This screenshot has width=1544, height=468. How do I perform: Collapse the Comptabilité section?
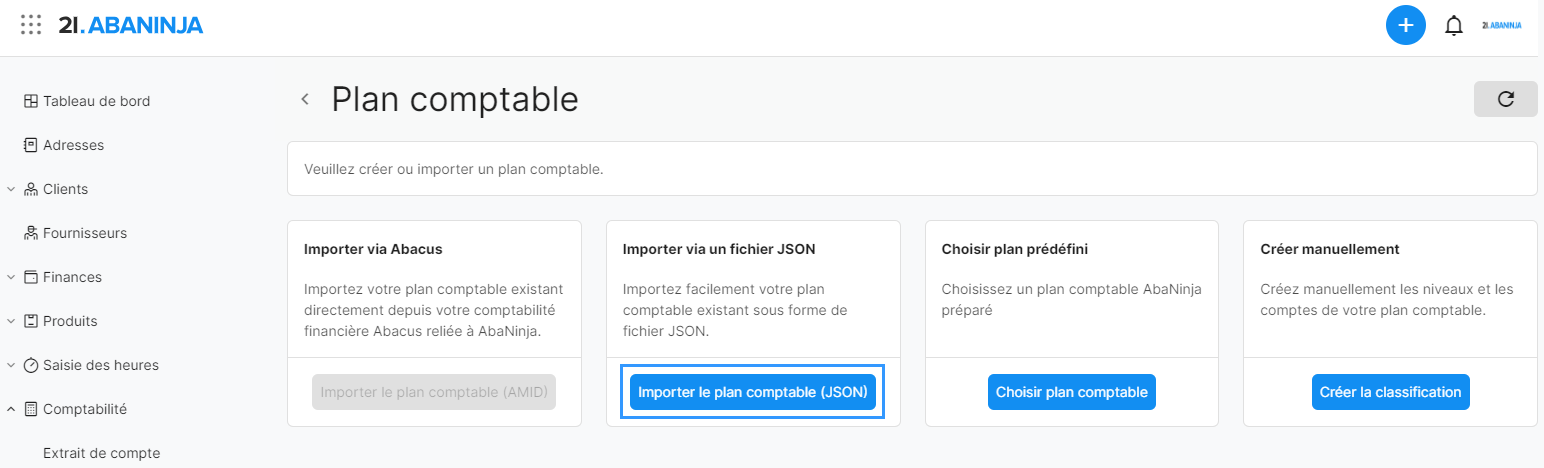click(x=10, y=409)
